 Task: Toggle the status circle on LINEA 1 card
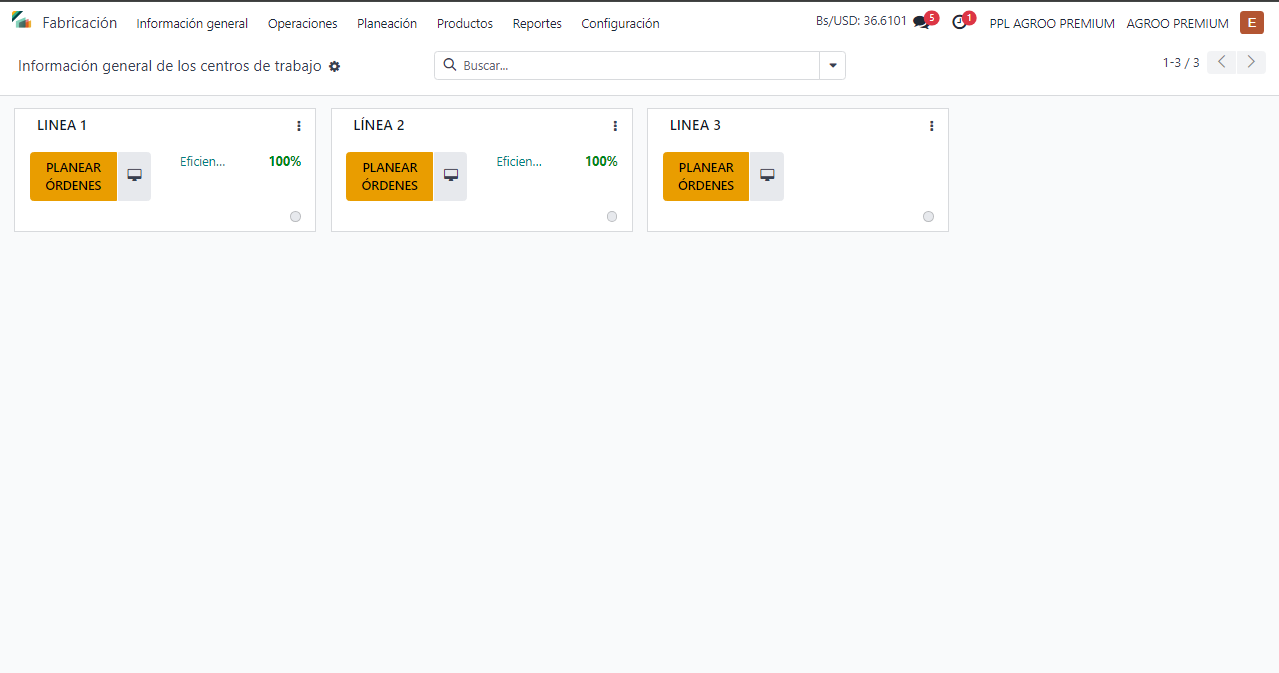click(295, 217)
